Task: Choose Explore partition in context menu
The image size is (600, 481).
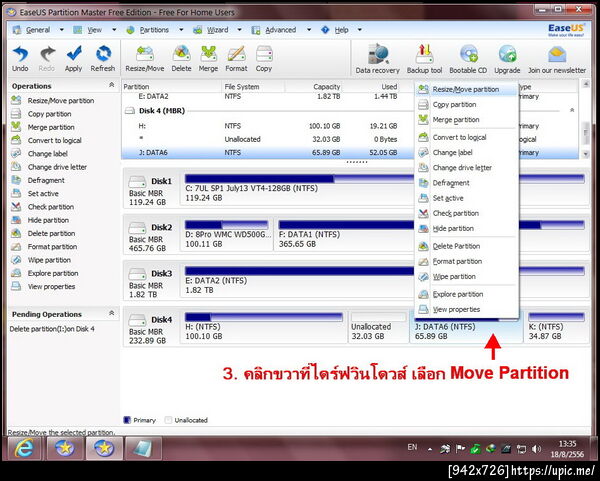Action: pyautogui.click(x=466, y=294)
